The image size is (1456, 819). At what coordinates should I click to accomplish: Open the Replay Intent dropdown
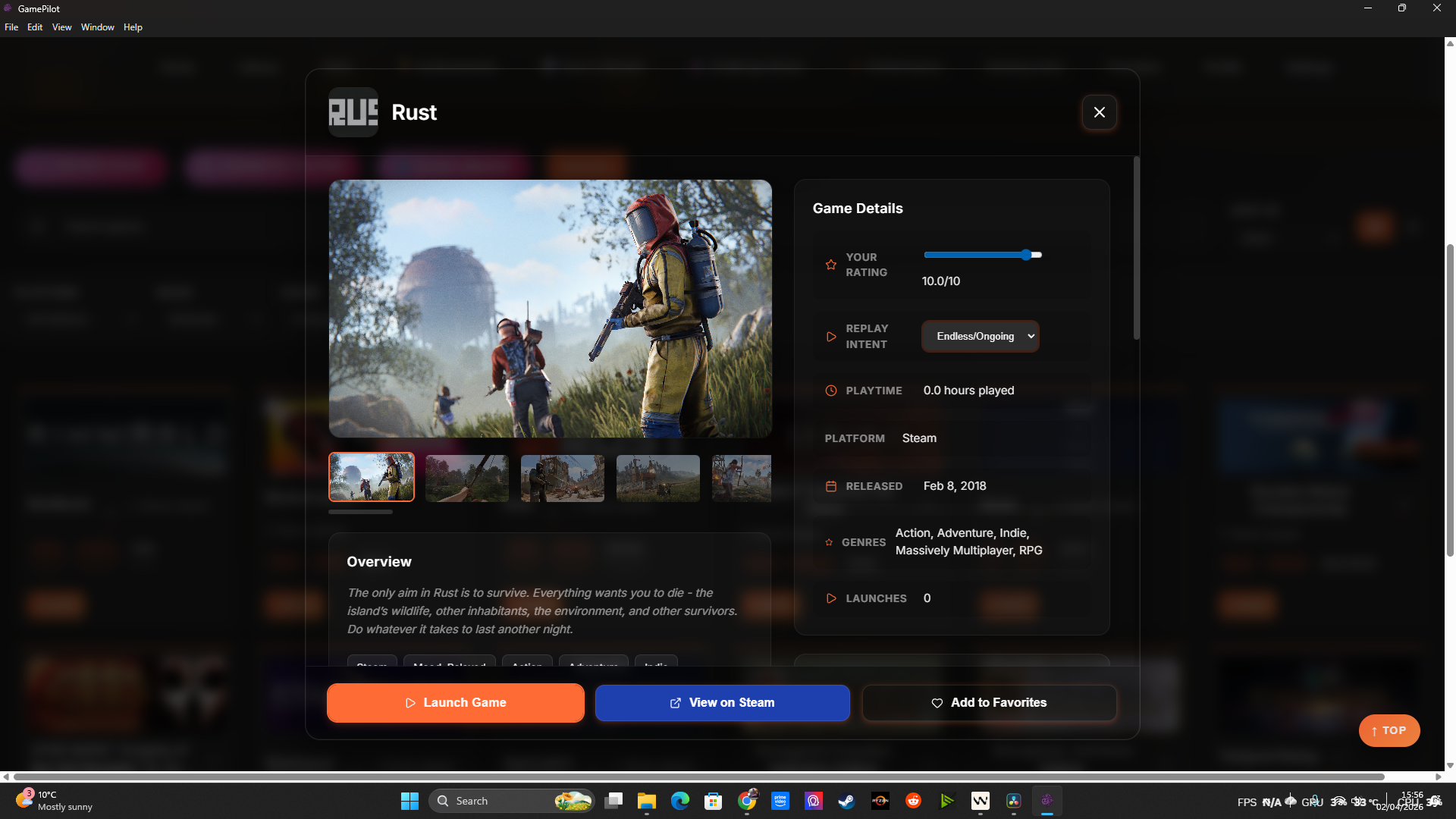tap(980, 337)
